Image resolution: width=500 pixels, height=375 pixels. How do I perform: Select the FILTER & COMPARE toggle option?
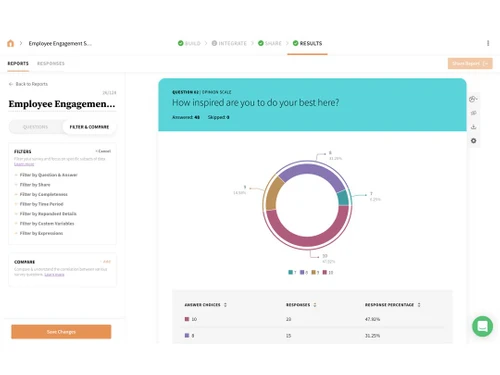tap(89, 127)
